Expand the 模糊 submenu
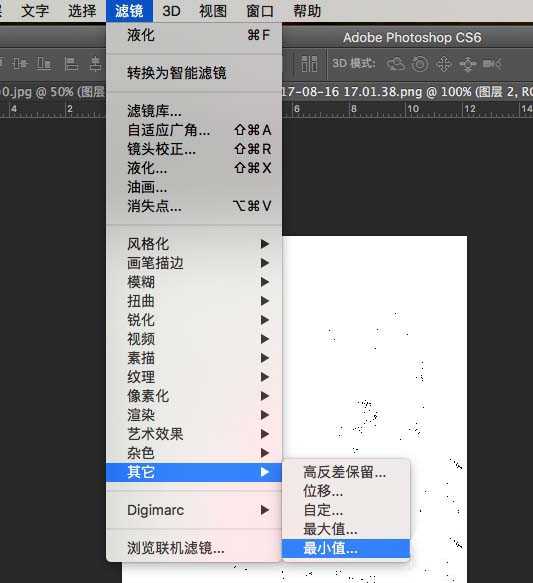533x583 pixels. click(x=194, y=282)
